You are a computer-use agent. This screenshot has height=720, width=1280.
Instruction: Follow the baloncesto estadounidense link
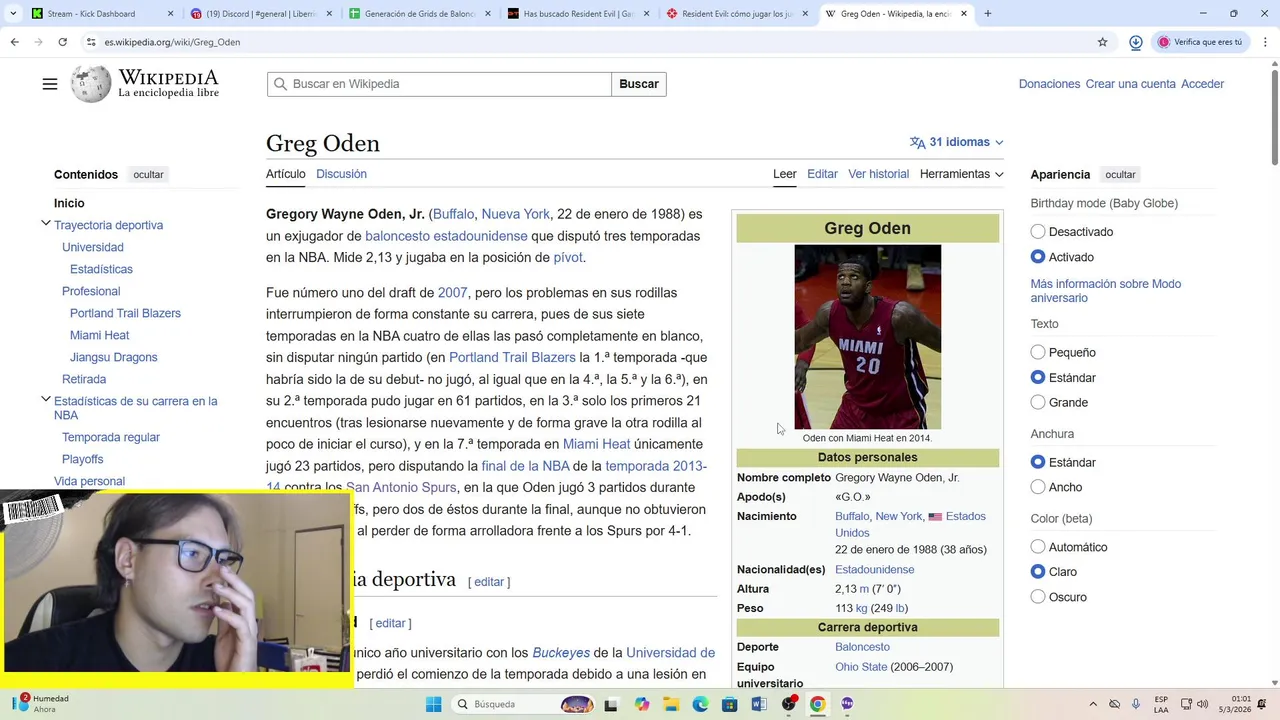click(x=446, y=236)
